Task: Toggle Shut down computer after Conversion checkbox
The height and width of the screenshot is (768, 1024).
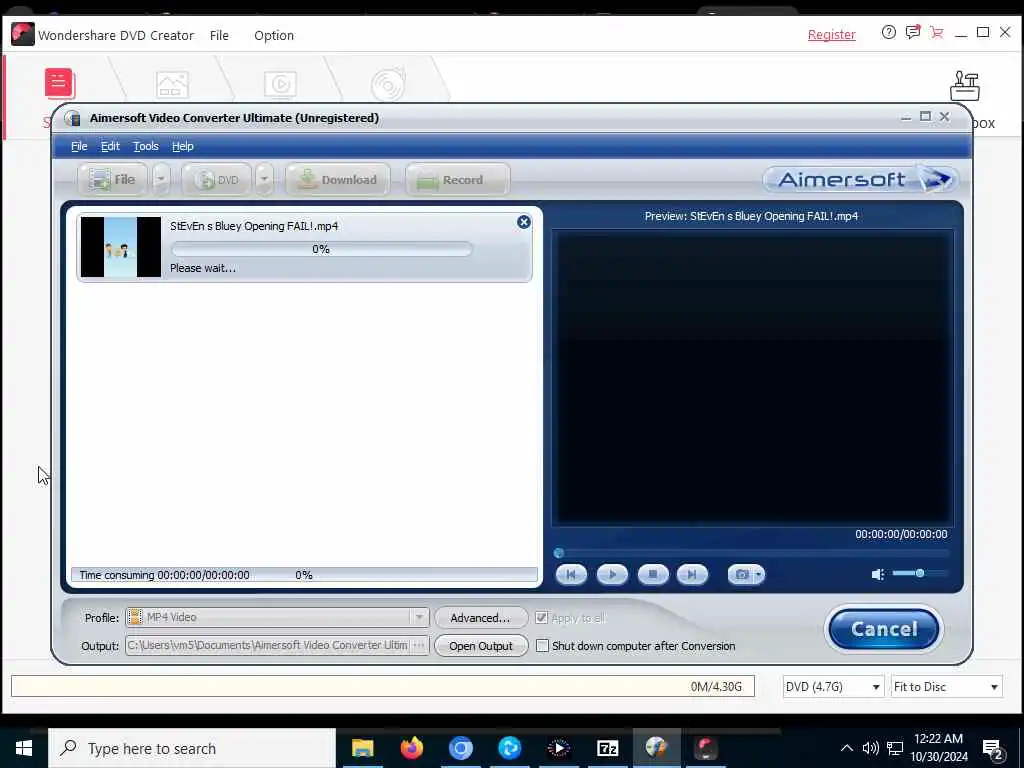Action: tap(542, 646)
